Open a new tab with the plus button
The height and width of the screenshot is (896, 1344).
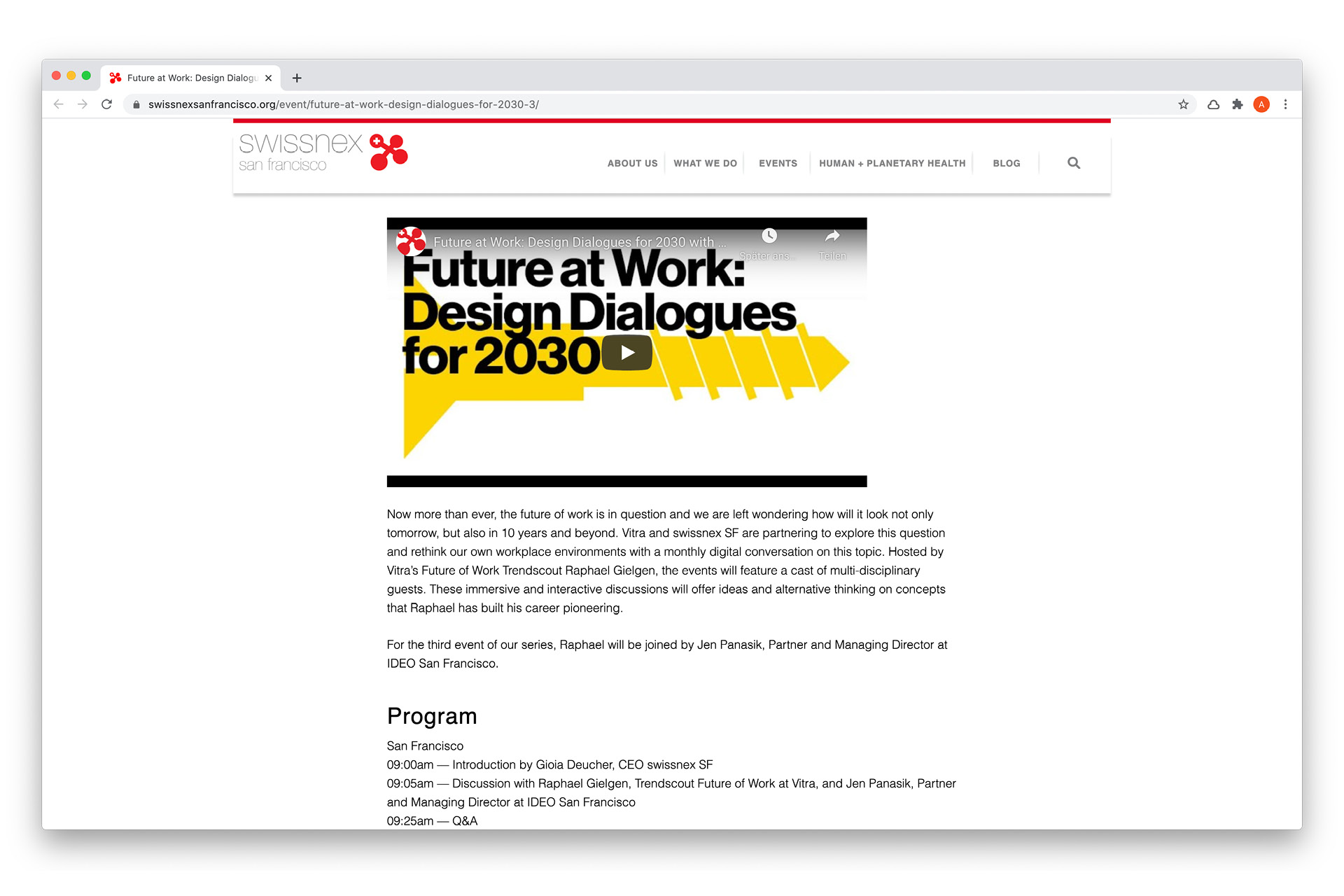coord(297,78)
